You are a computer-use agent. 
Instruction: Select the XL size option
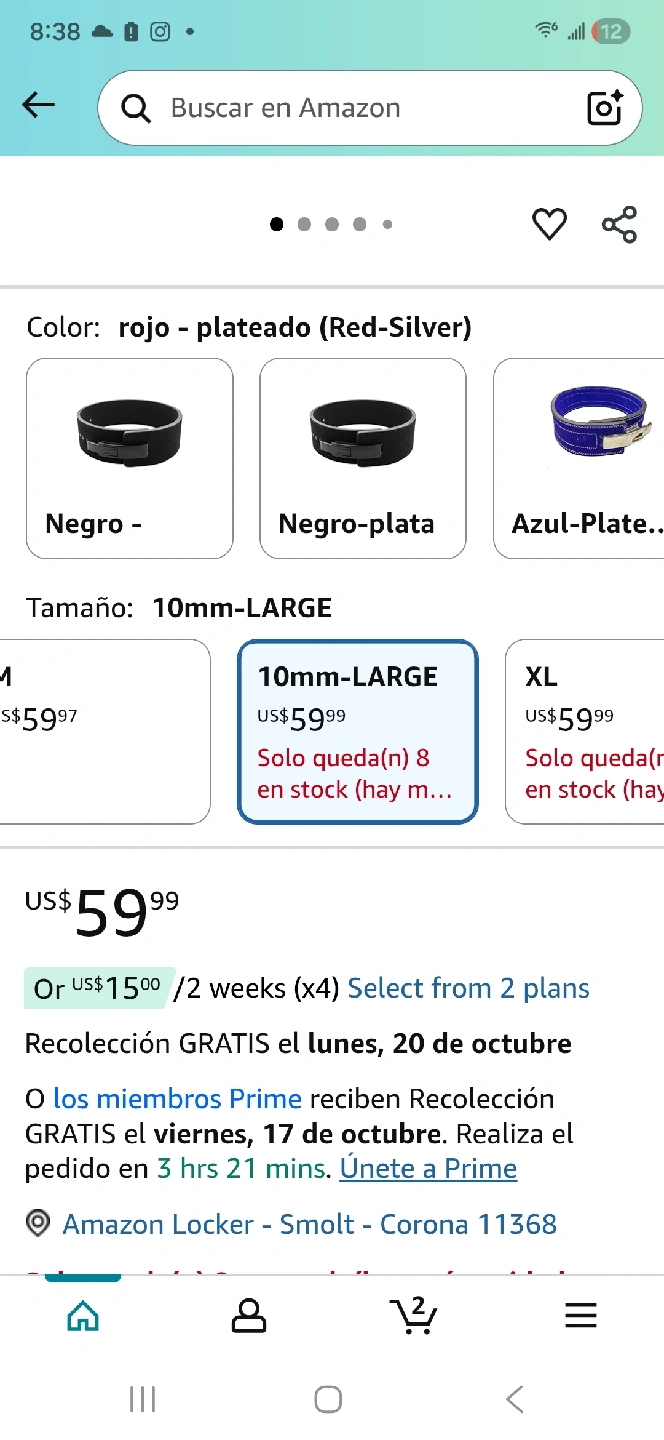(x=585, y=732)
